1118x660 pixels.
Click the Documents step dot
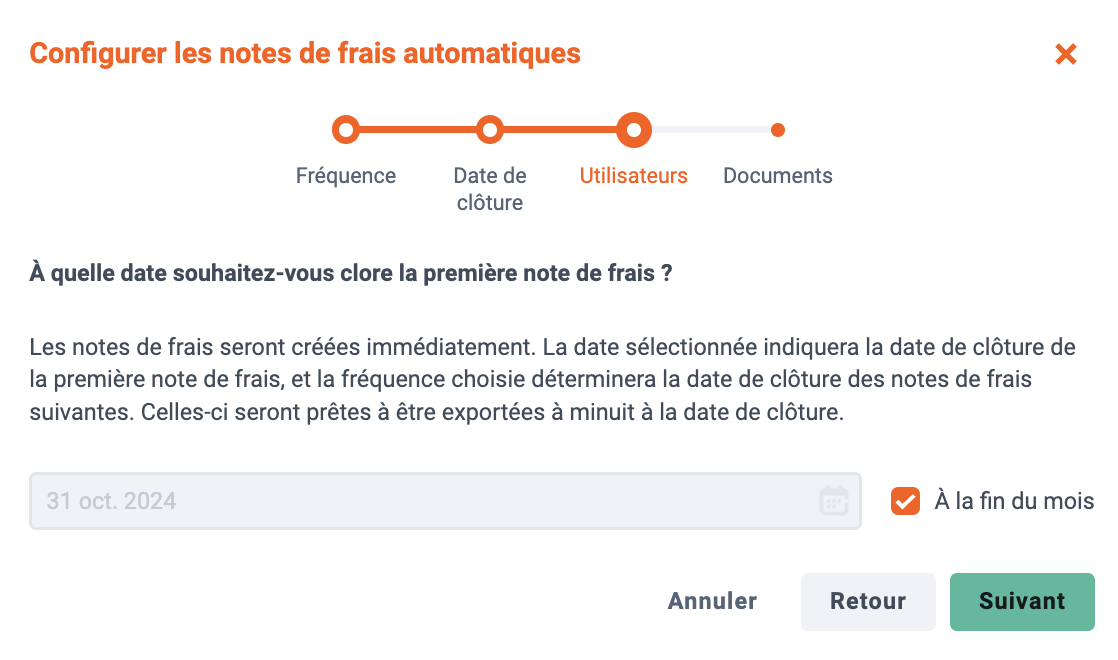[x=778, y=130]
